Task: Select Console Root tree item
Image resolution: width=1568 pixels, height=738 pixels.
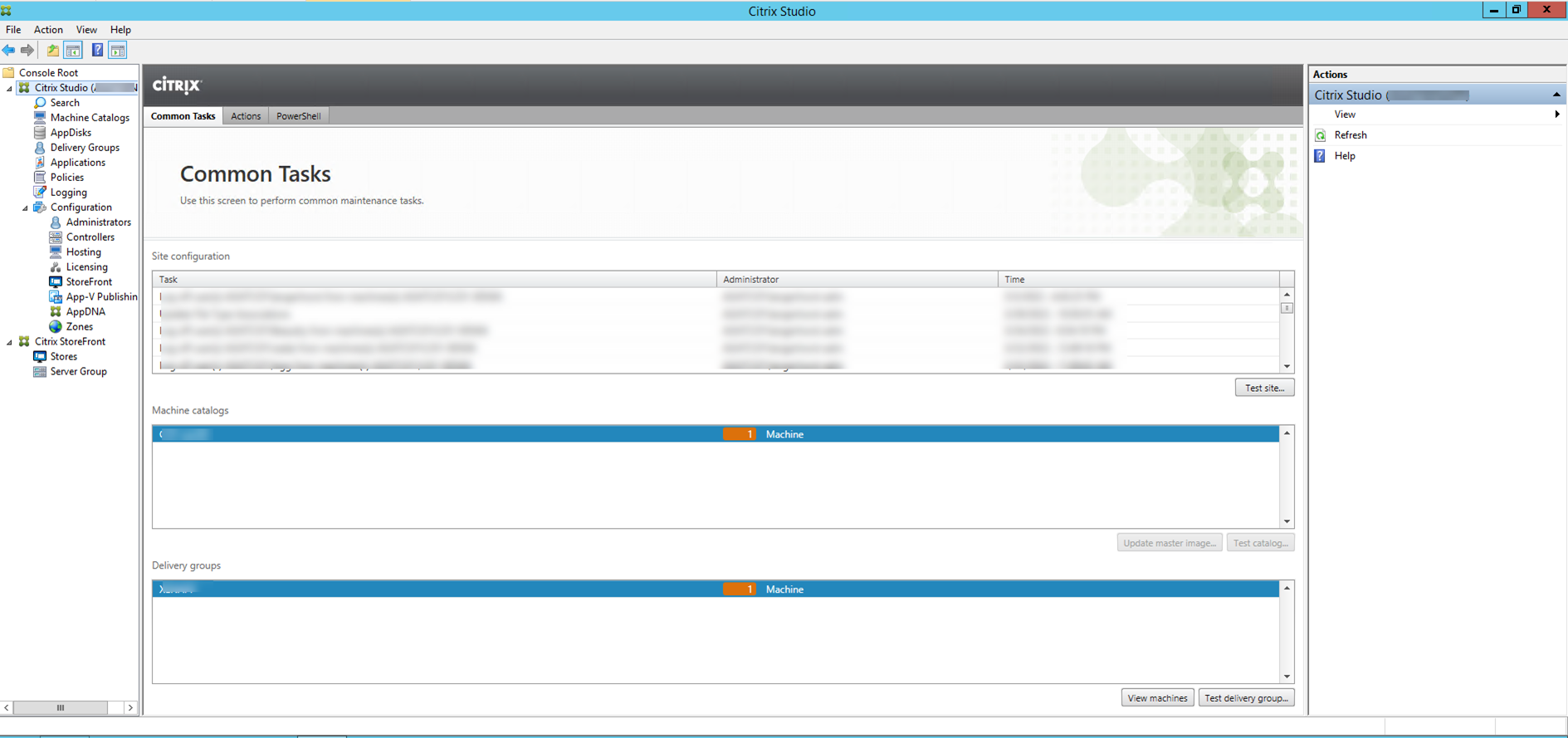Action: pos(48,73)
